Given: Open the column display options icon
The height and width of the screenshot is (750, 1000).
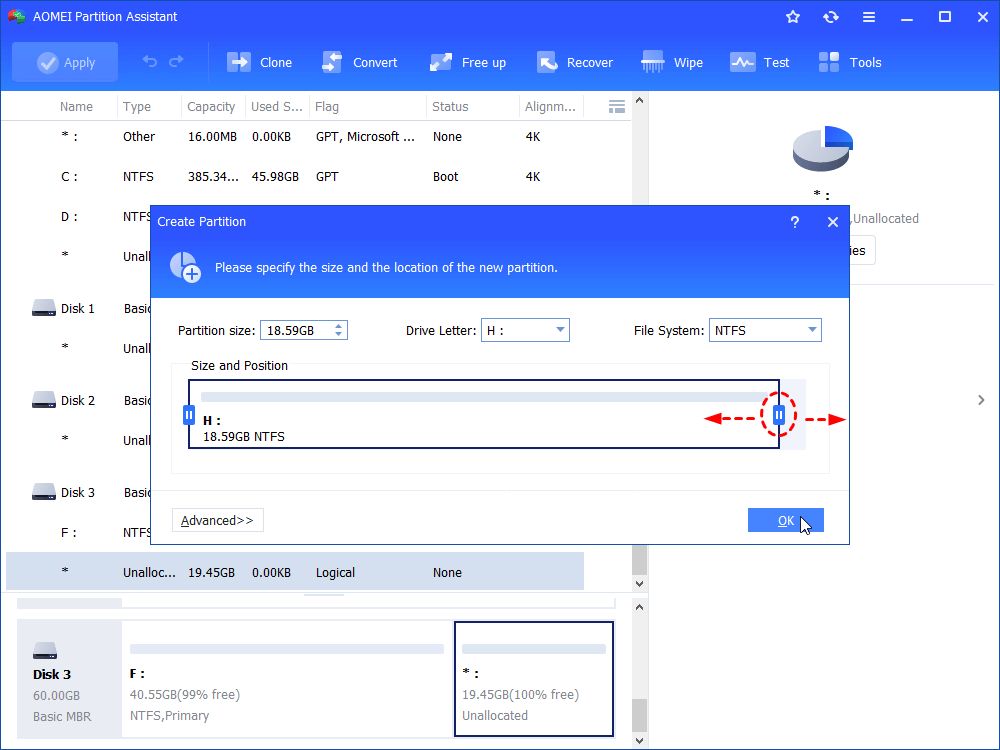Looking at the screenshot, I should (x=617, y=106).
